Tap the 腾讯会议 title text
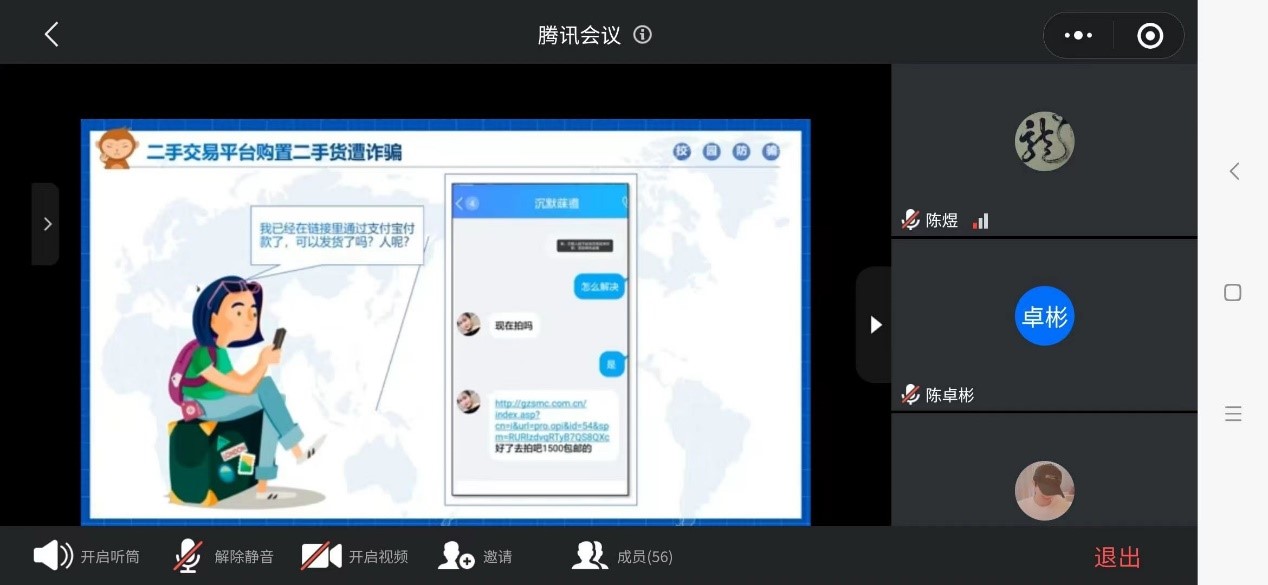 click(579, 35)
